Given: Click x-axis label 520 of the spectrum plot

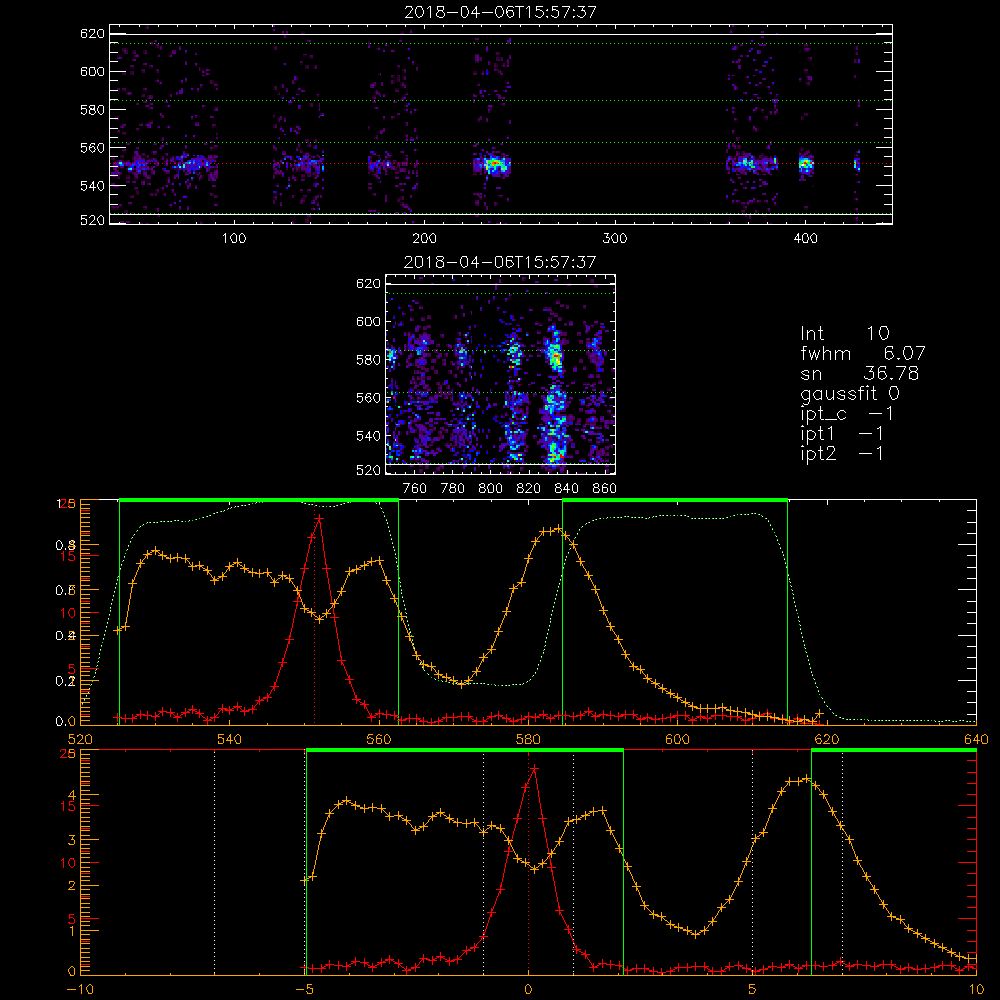Looking at the screenshot, I should click(80, 740).
